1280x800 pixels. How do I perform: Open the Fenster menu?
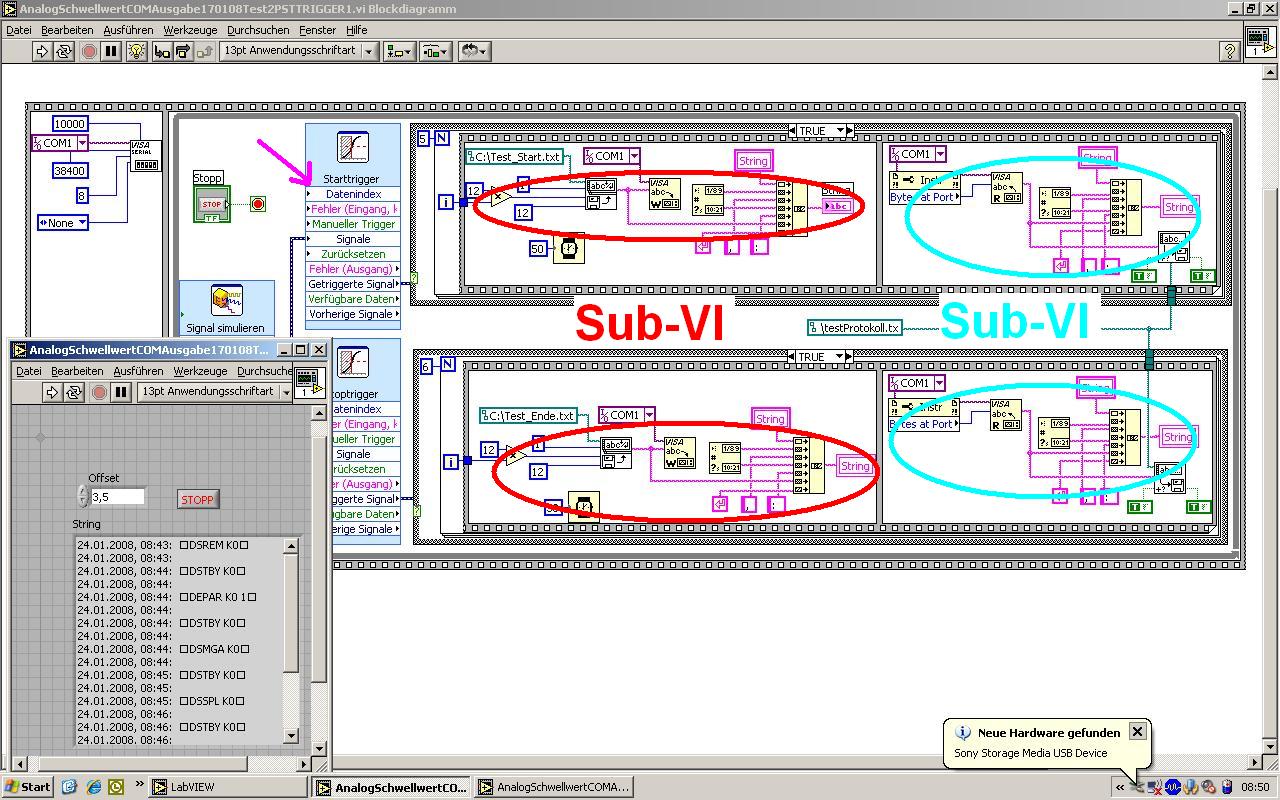pos(318,30)
